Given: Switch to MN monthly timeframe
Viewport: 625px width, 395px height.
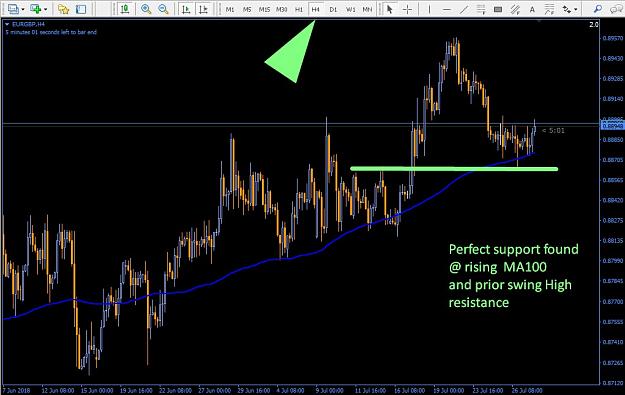Looking at the screenshot, I should coord(367,9).
